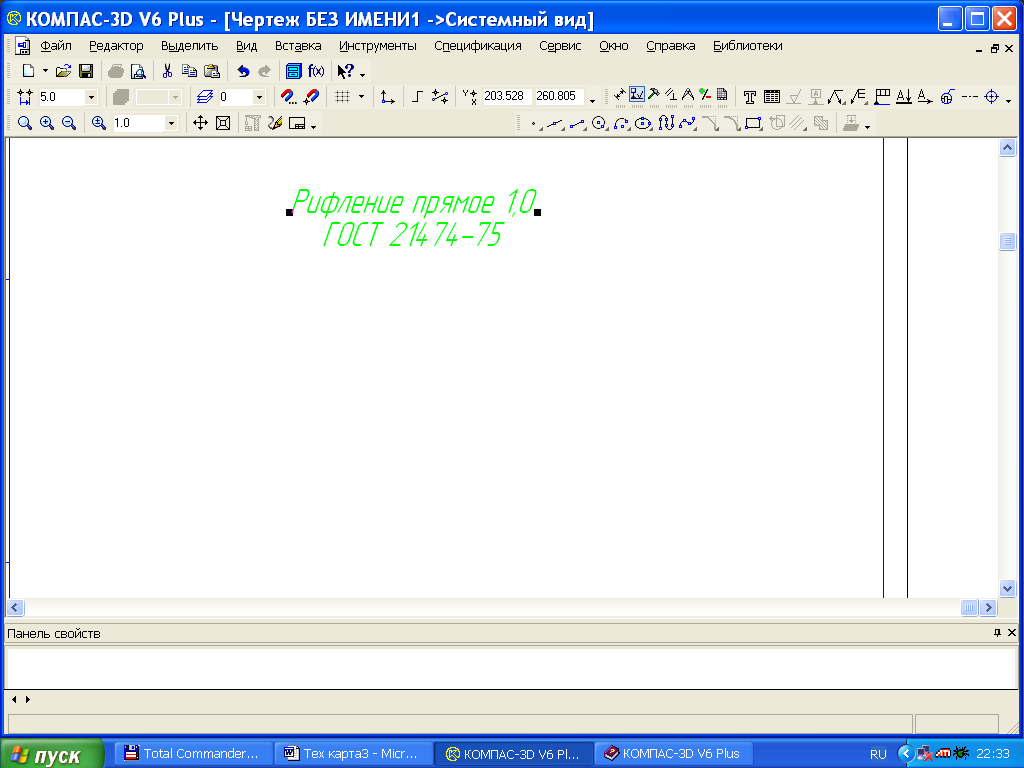Select the axial dash-dot line tool

tap(970, 97)
